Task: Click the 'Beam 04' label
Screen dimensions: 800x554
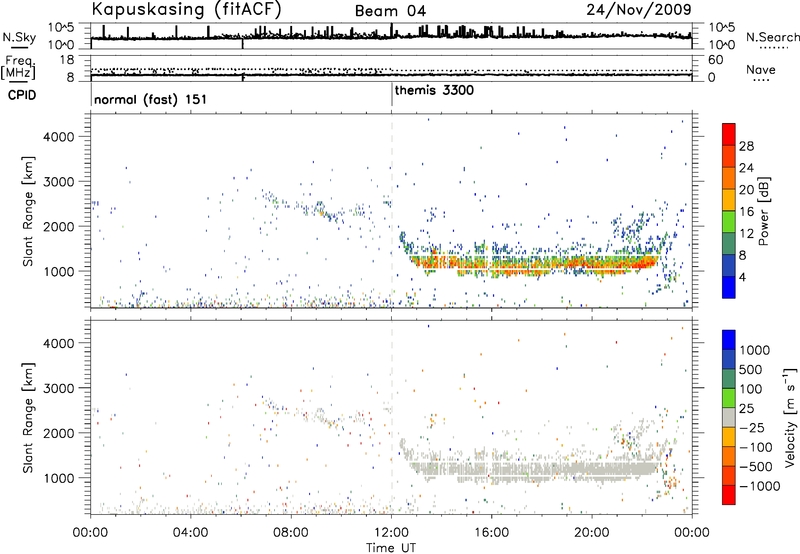Action: [x=390, y=11]
